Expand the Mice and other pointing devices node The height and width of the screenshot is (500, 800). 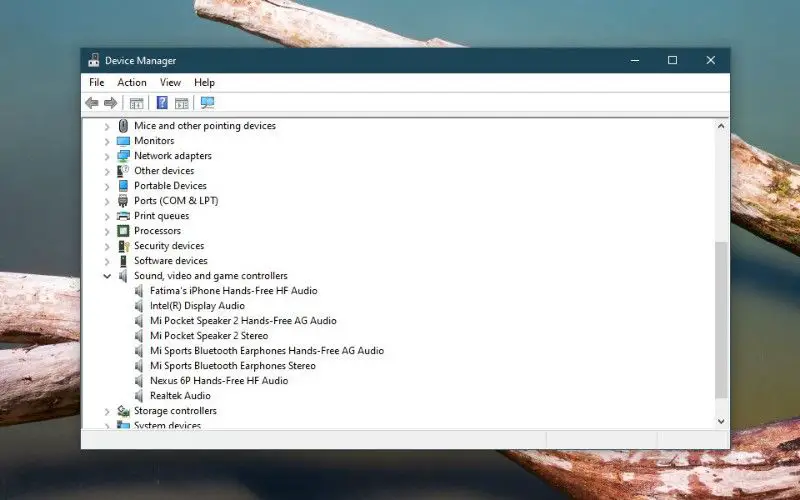(x=107, y=127)
